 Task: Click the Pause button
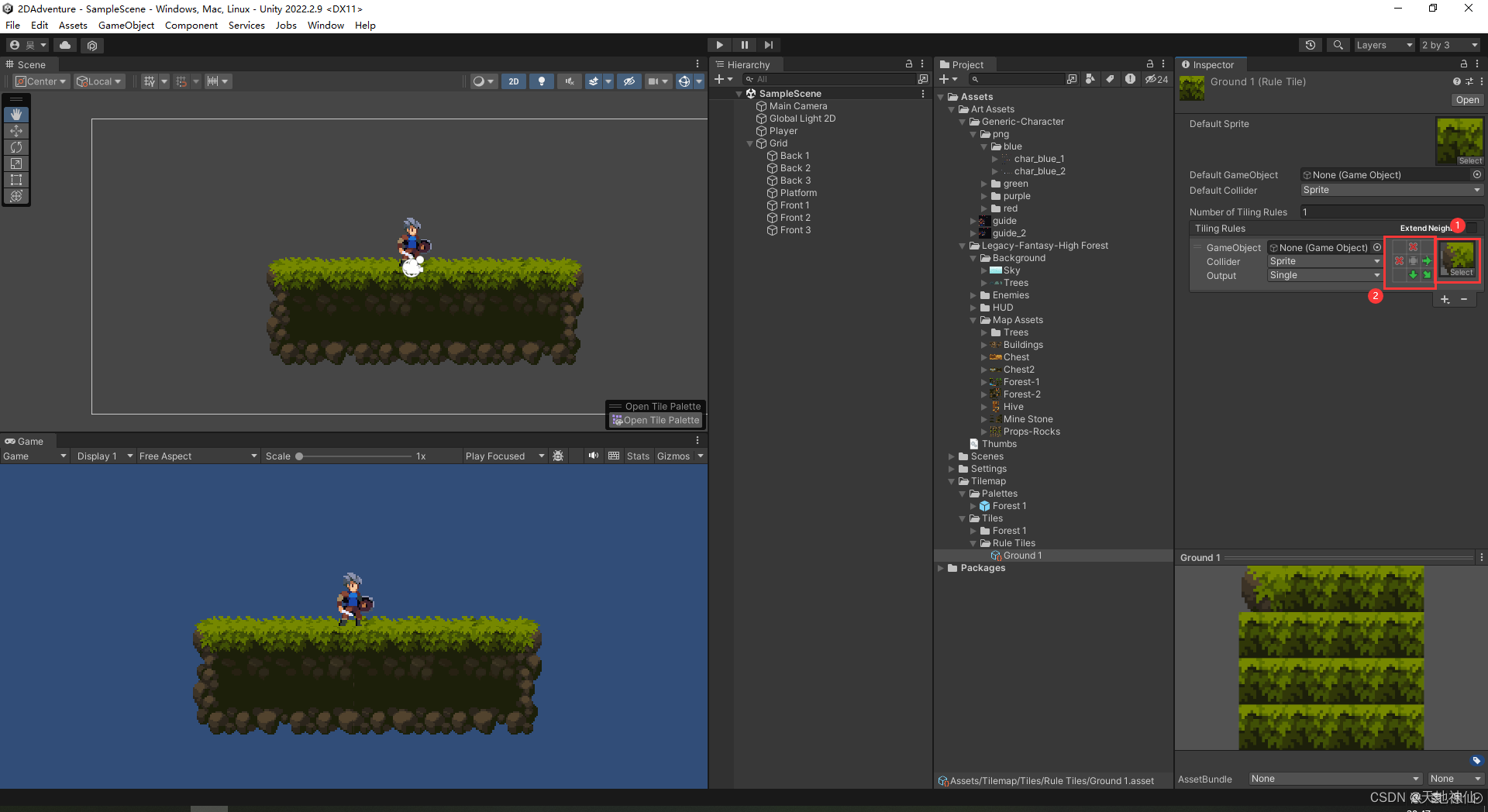tap(744, 45)
